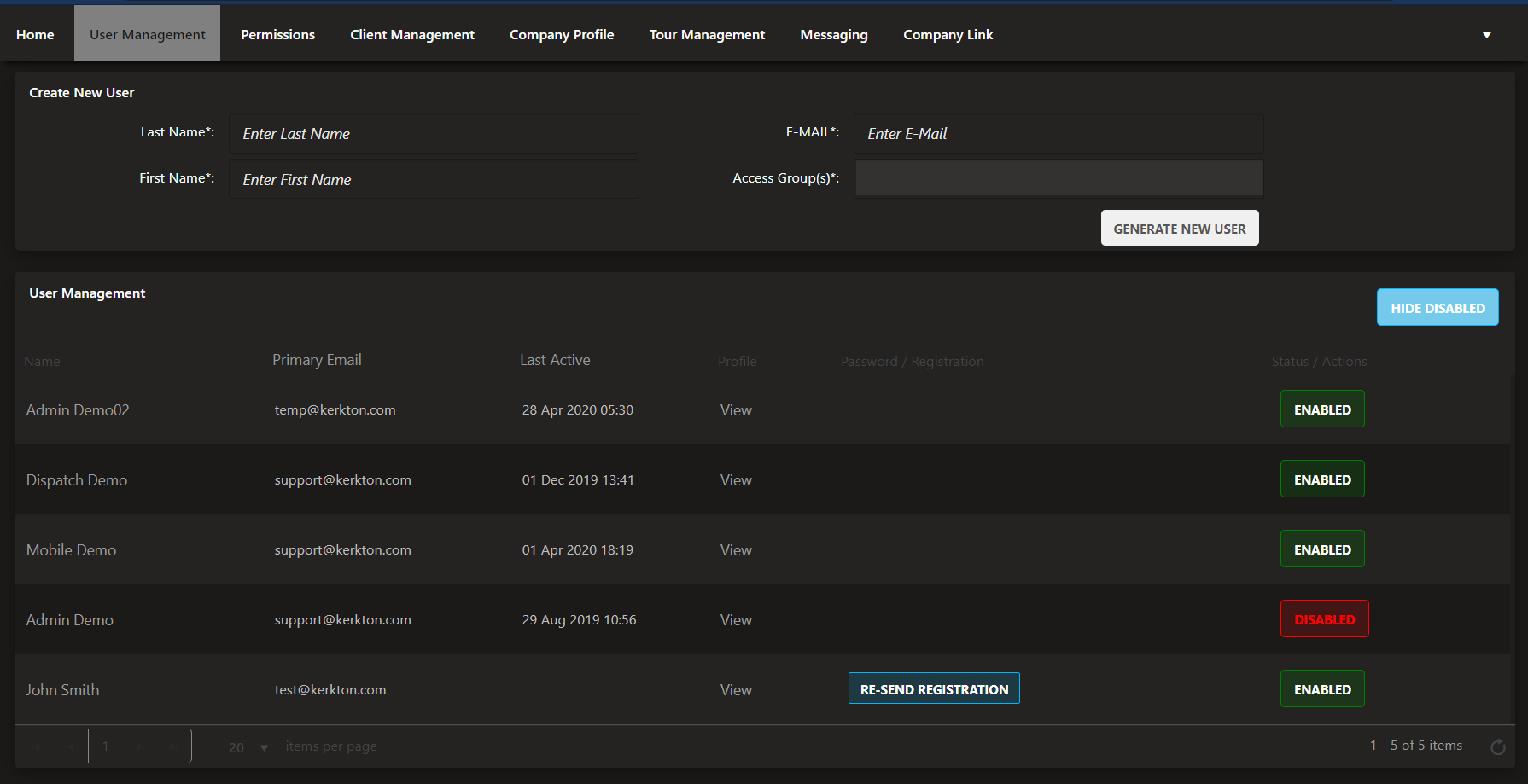The width and height of the screenshot is (1528, 784).
Task: Re-send registration to John Smith
Action: (934, 689)
